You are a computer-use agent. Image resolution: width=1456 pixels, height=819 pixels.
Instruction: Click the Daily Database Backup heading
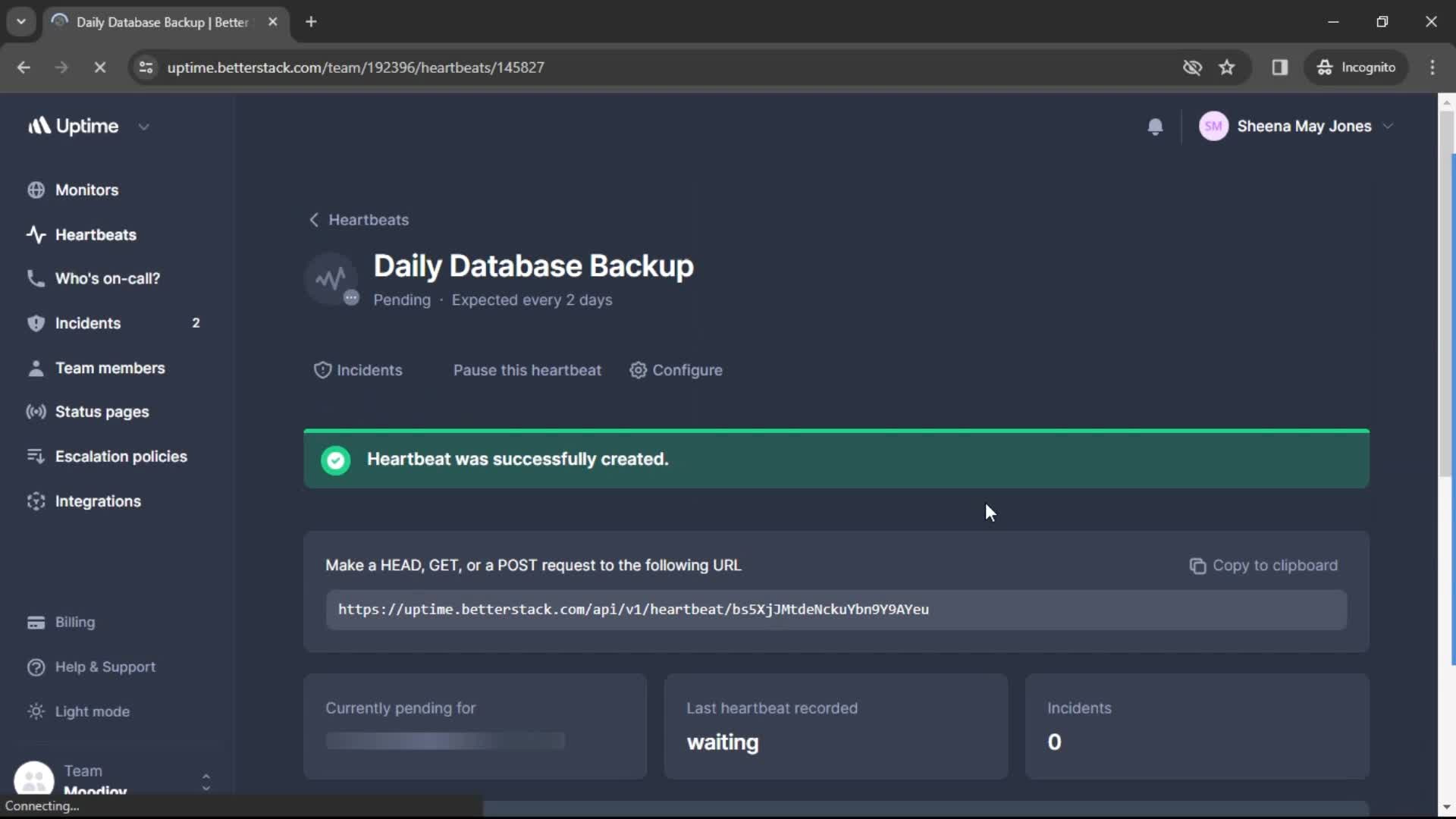(x=533, y=266)
